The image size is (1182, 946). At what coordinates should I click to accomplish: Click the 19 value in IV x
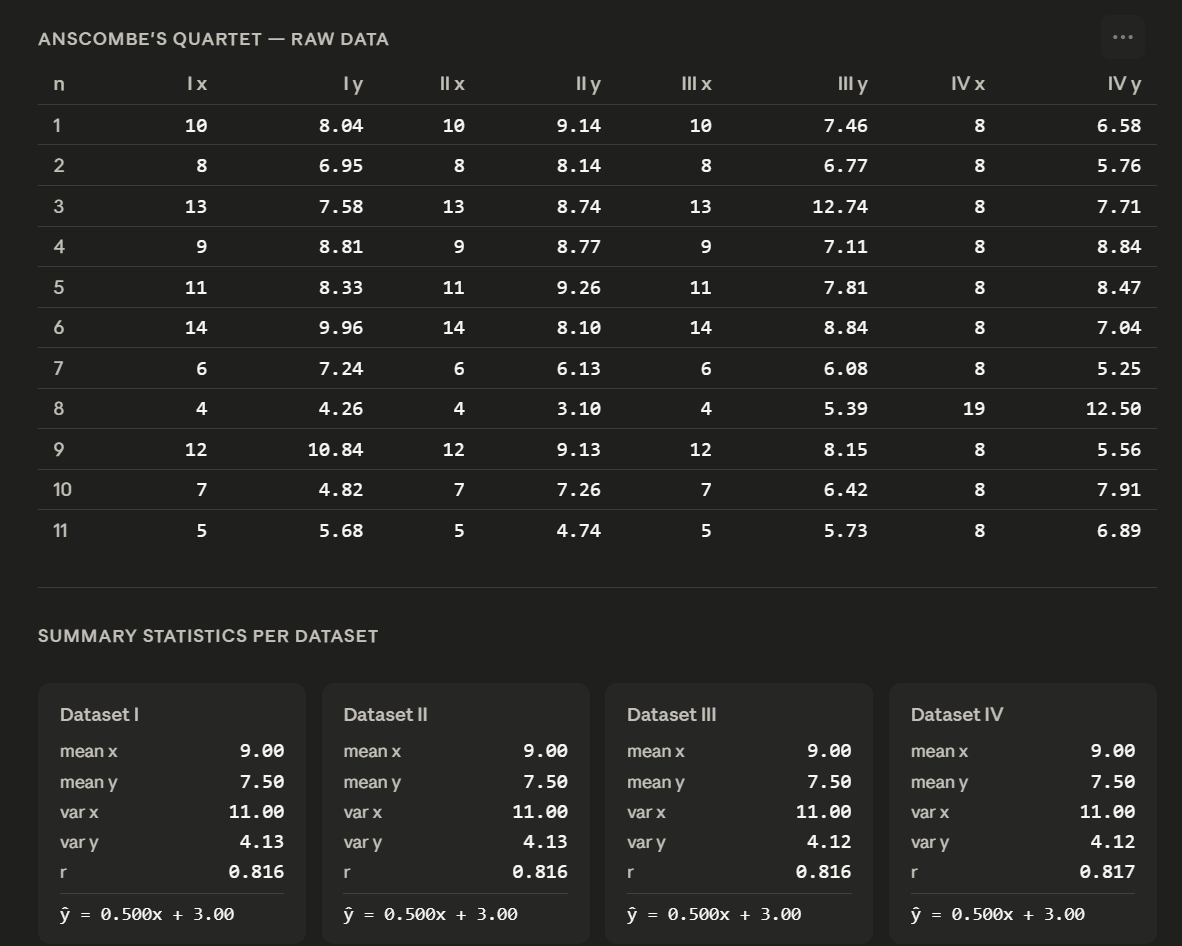[973, 409]
